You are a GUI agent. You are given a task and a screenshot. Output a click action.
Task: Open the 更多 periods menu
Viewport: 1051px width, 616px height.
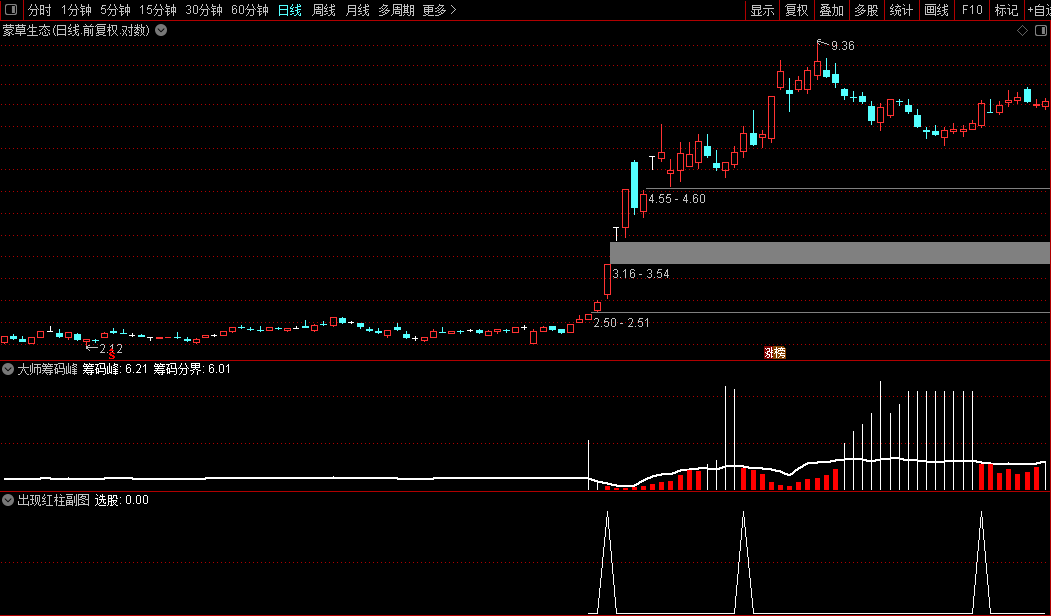coord(439,10)
